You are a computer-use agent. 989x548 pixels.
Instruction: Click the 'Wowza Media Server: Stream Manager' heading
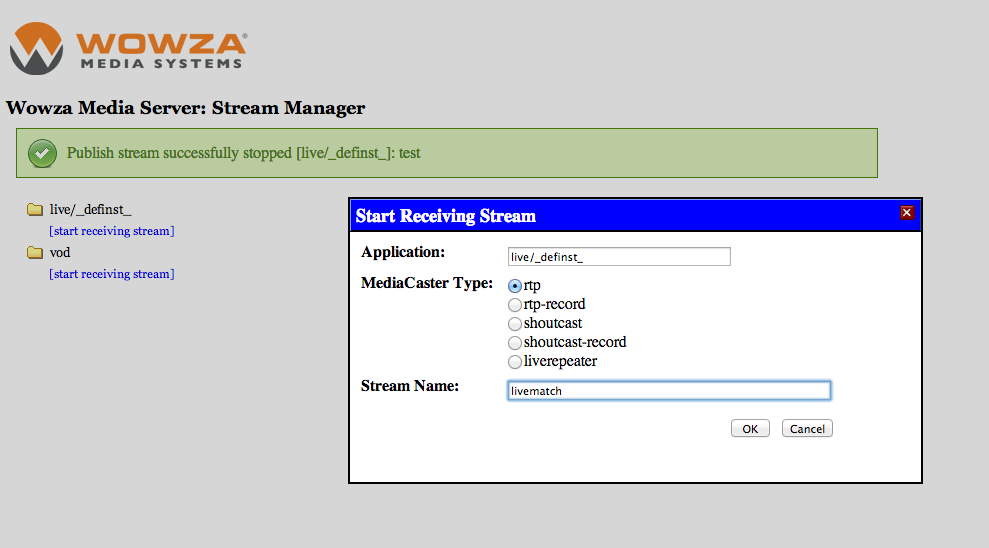(185, 108)
